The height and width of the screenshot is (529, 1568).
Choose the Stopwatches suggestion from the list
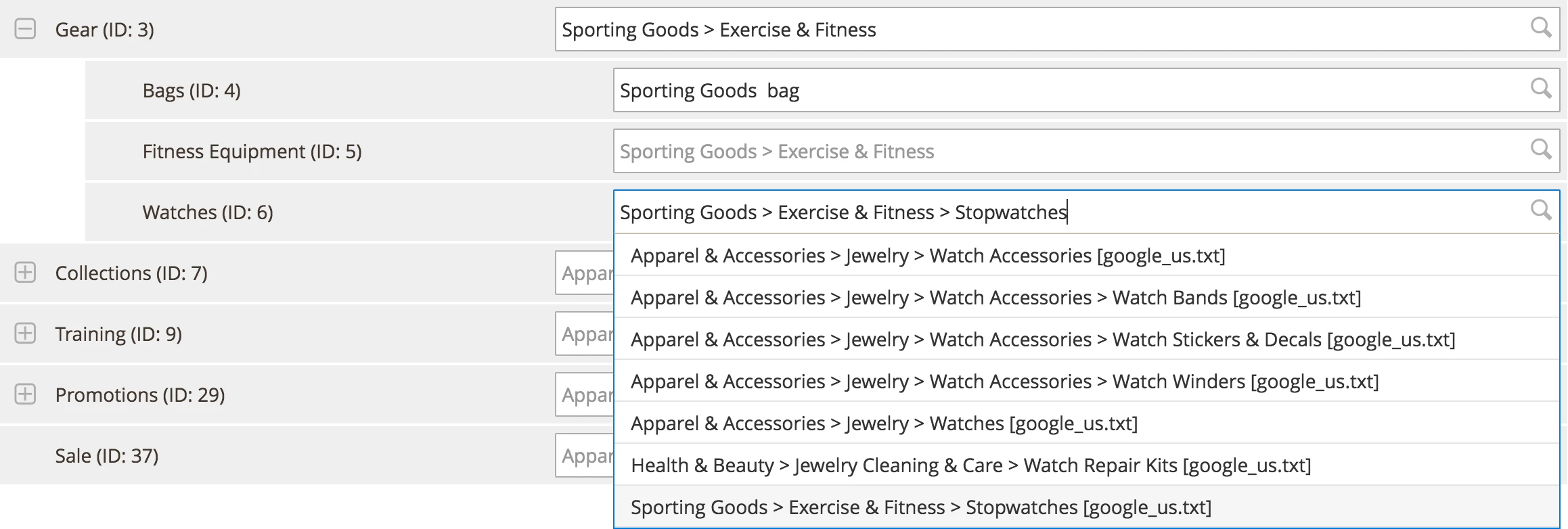[x=920, y=507]
